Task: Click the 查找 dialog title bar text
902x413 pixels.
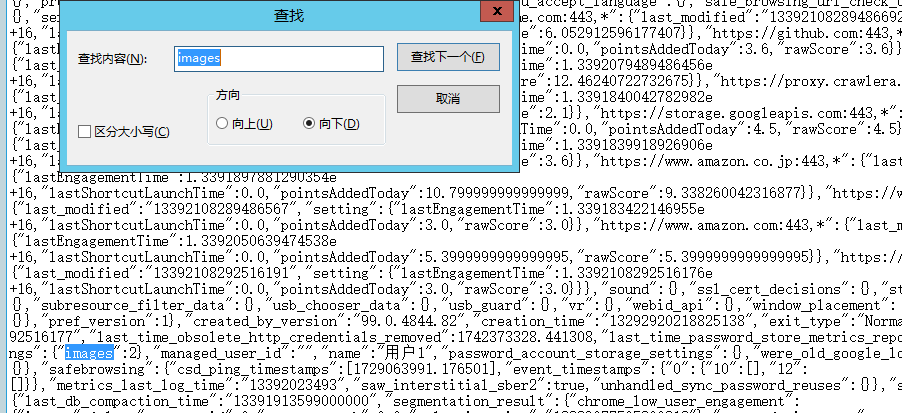Action: pos(289,16)
